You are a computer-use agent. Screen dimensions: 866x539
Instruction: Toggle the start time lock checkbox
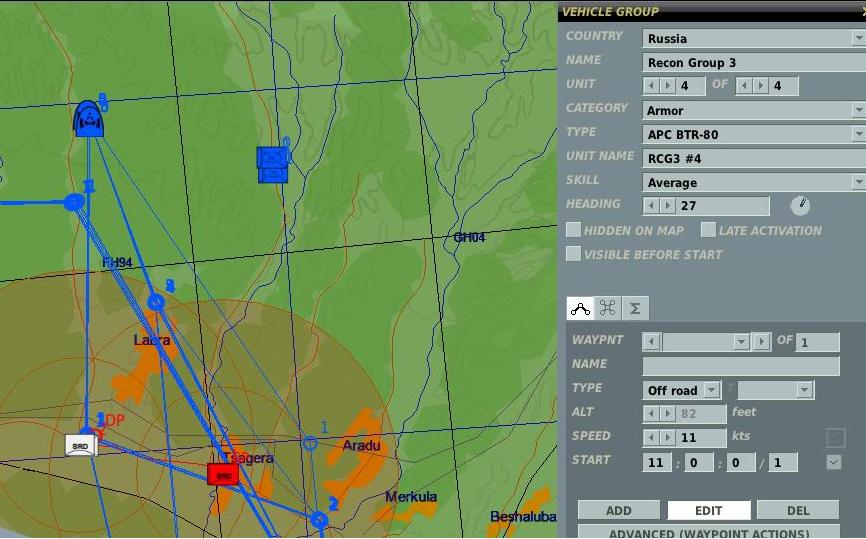[x=834, y=462]
